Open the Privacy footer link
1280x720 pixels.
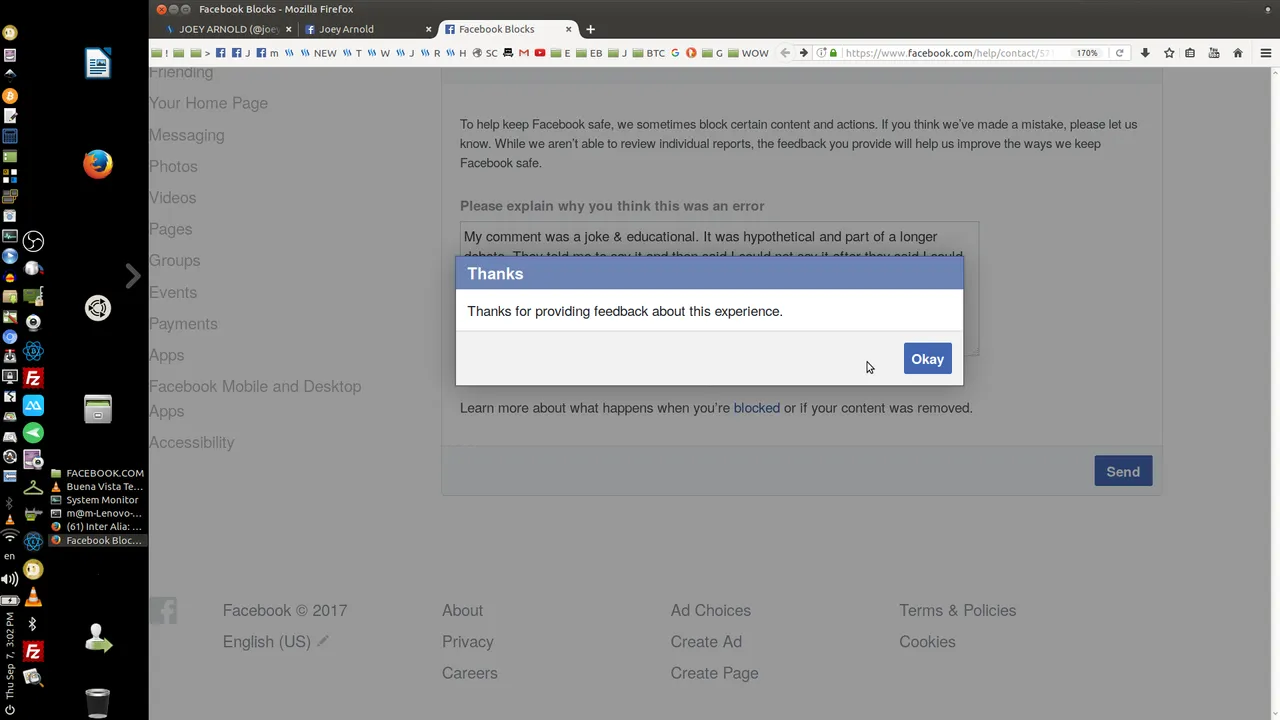[468, 642]
